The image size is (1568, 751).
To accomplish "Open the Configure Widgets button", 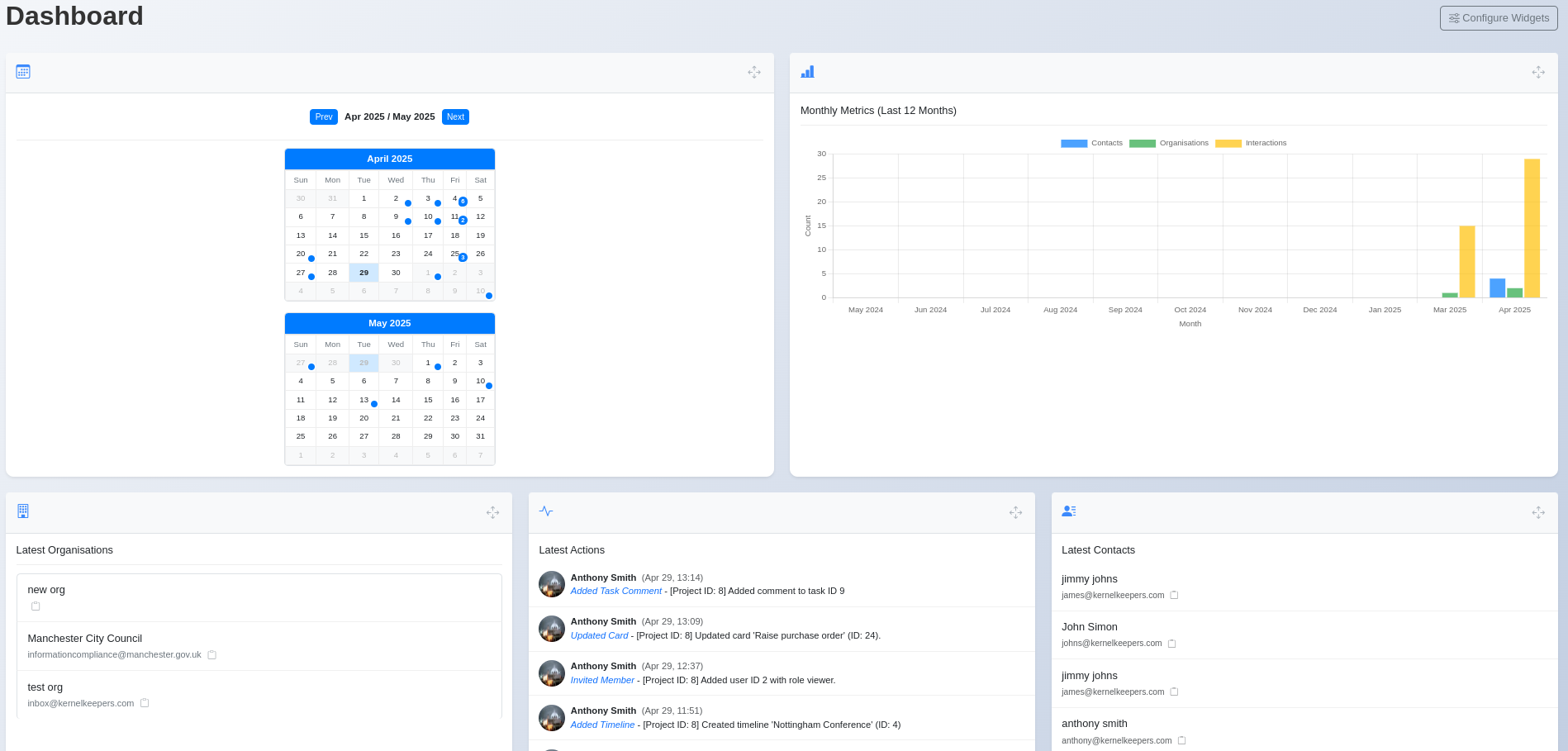I will click(1499, 18).
